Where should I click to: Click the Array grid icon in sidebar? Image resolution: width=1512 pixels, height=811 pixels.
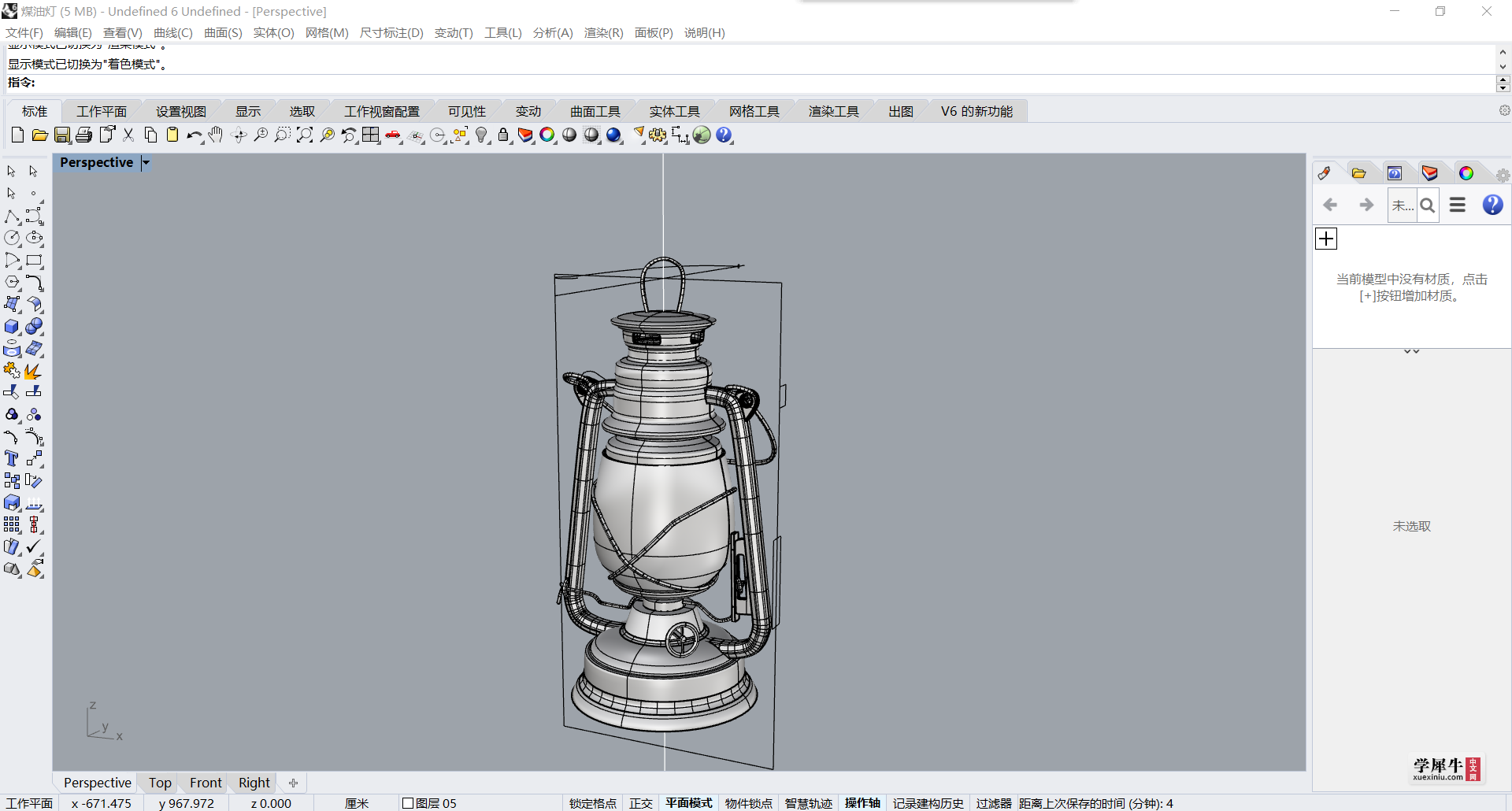tap(13, 524)
